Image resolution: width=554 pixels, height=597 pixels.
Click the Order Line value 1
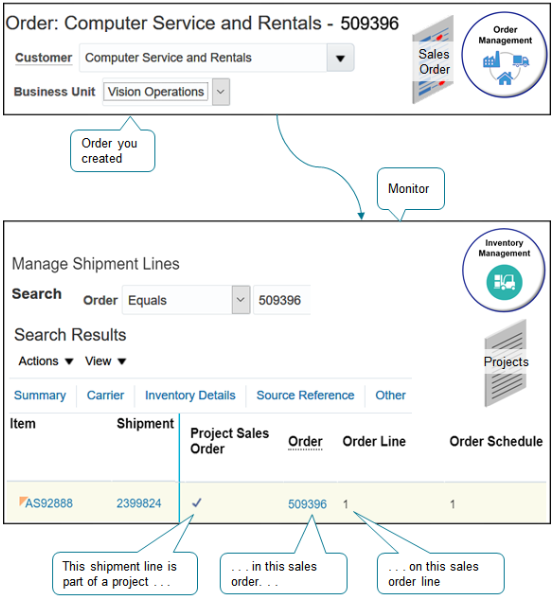pyautogui.click(x=345, y=504)
